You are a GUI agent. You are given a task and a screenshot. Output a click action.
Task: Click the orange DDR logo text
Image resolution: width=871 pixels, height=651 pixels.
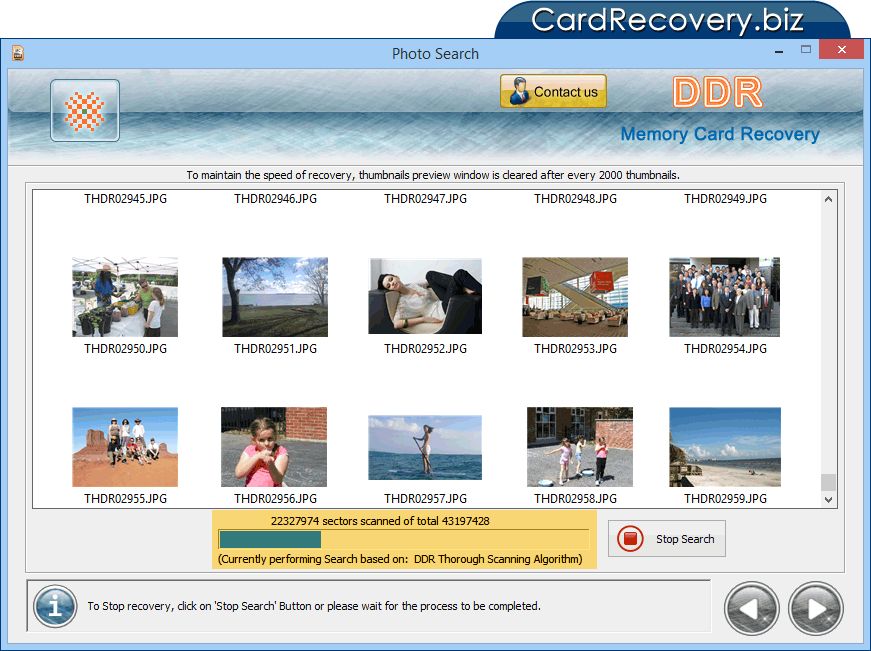pos(718,92)
